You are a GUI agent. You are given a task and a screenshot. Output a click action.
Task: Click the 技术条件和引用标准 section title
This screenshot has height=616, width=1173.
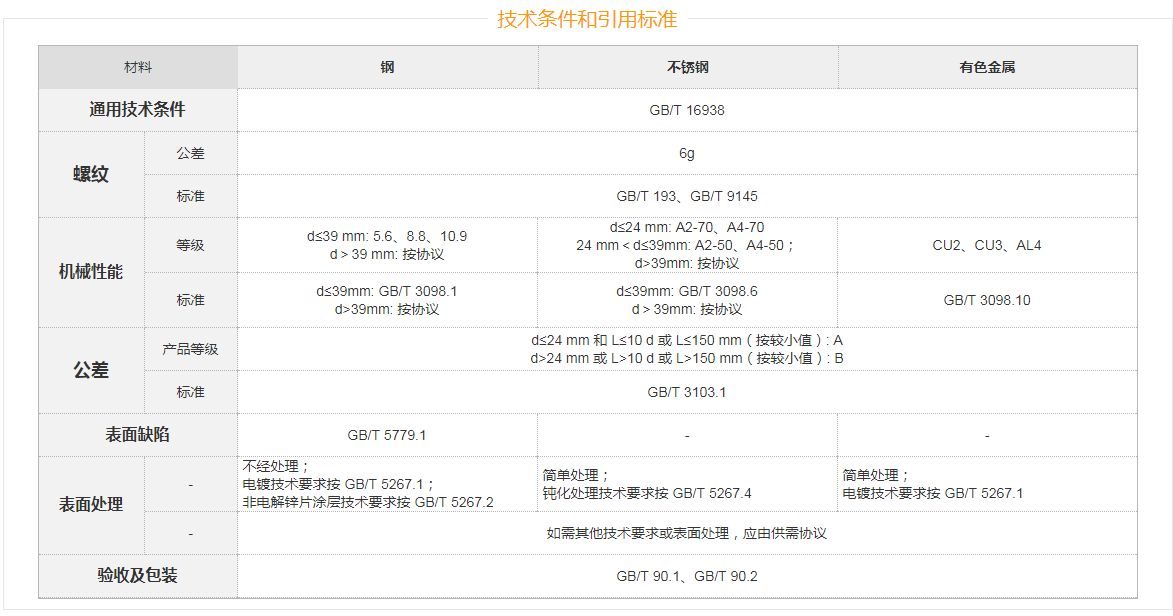click(x=587, y=19)
